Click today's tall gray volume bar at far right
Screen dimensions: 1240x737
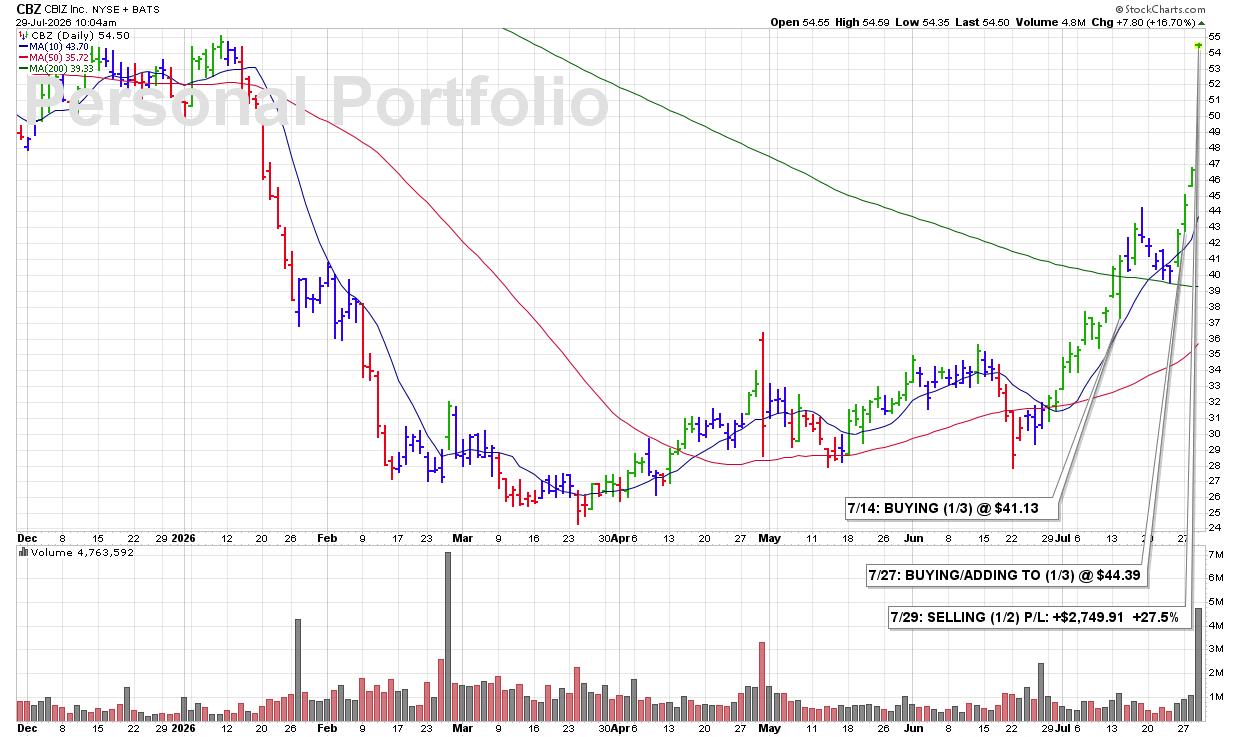[x=1197, y=665]
